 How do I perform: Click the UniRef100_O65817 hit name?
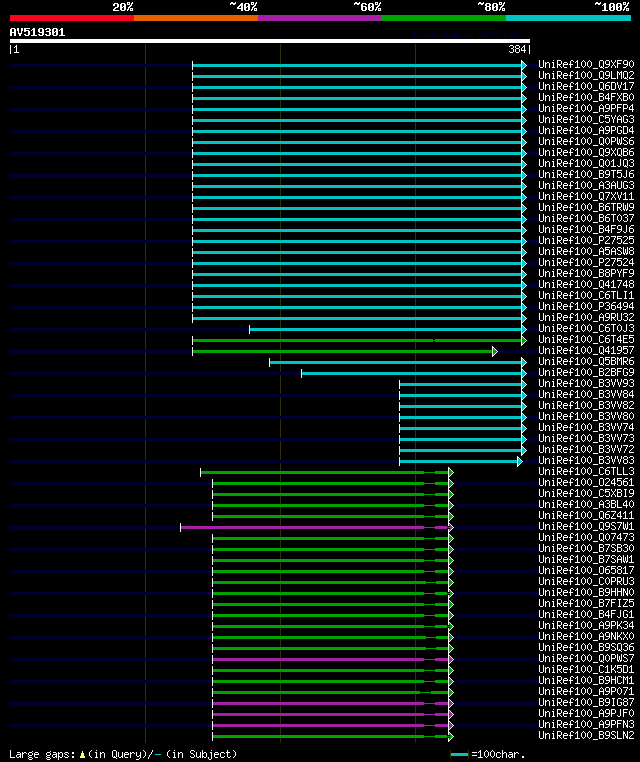(586, 571)
